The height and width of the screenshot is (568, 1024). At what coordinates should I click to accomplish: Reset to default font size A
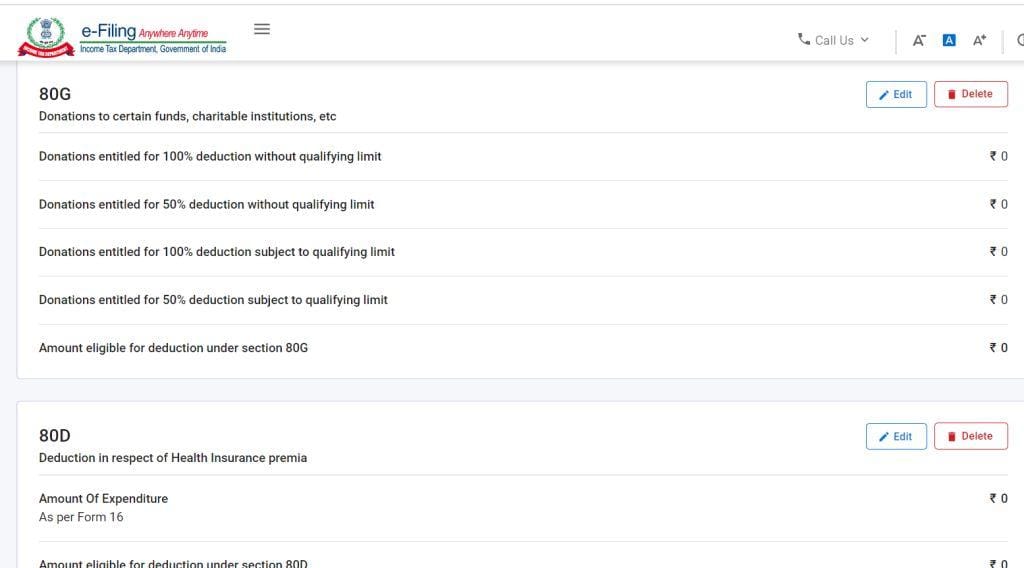949,40
